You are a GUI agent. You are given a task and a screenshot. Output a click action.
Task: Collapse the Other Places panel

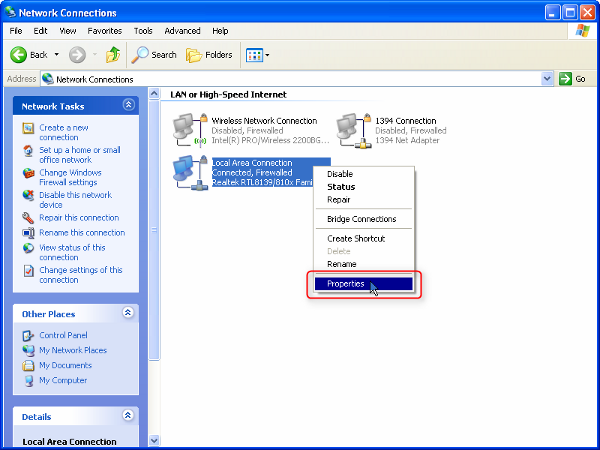128,313
